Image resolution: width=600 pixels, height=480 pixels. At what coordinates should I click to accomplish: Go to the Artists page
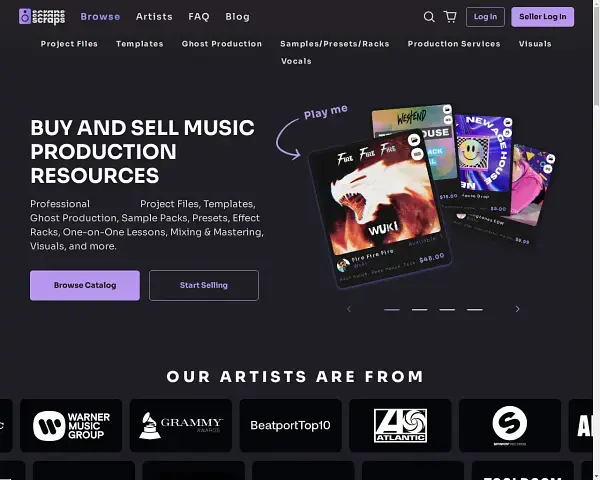[154, 17]
